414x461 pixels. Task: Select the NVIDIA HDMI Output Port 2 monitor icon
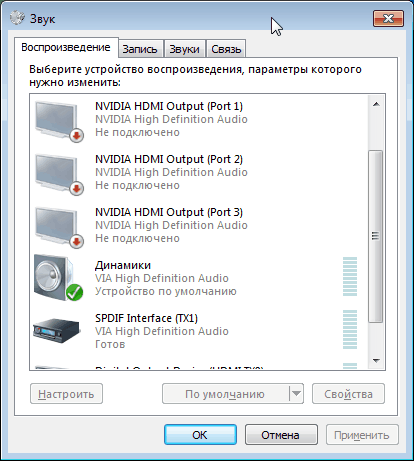59,175
